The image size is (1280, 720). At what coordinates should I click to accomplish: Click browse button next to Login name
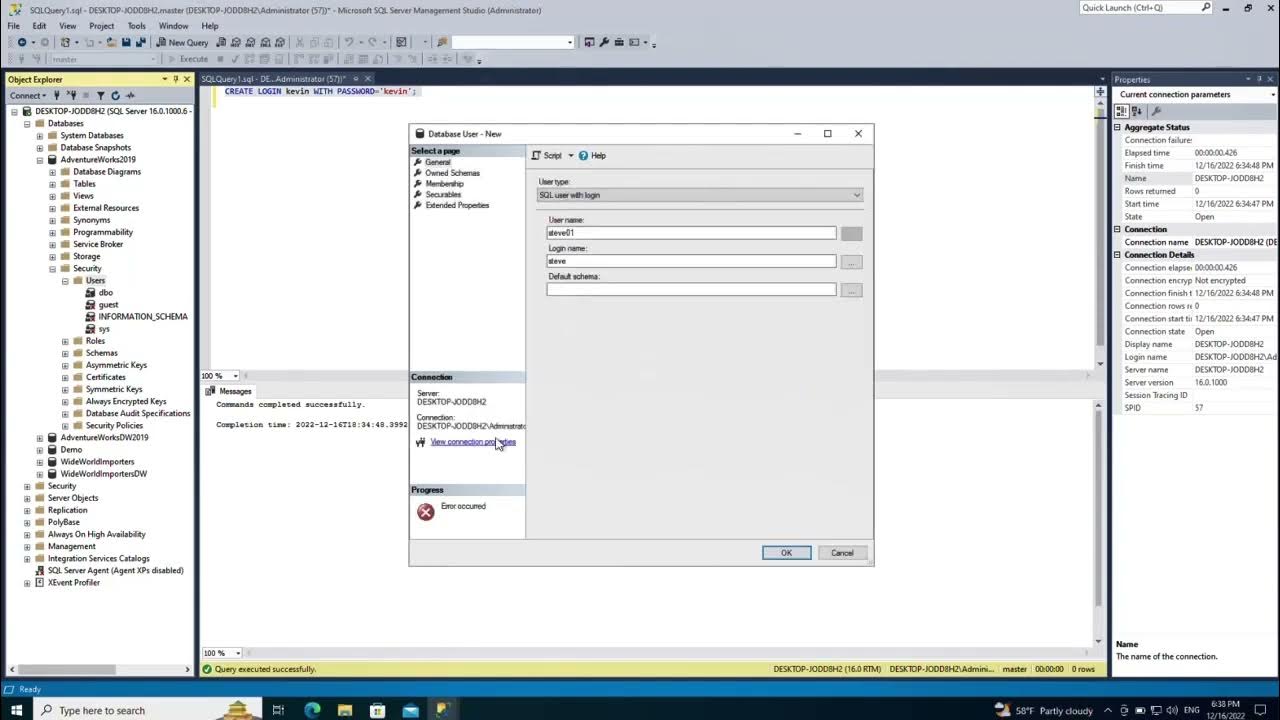851,262
